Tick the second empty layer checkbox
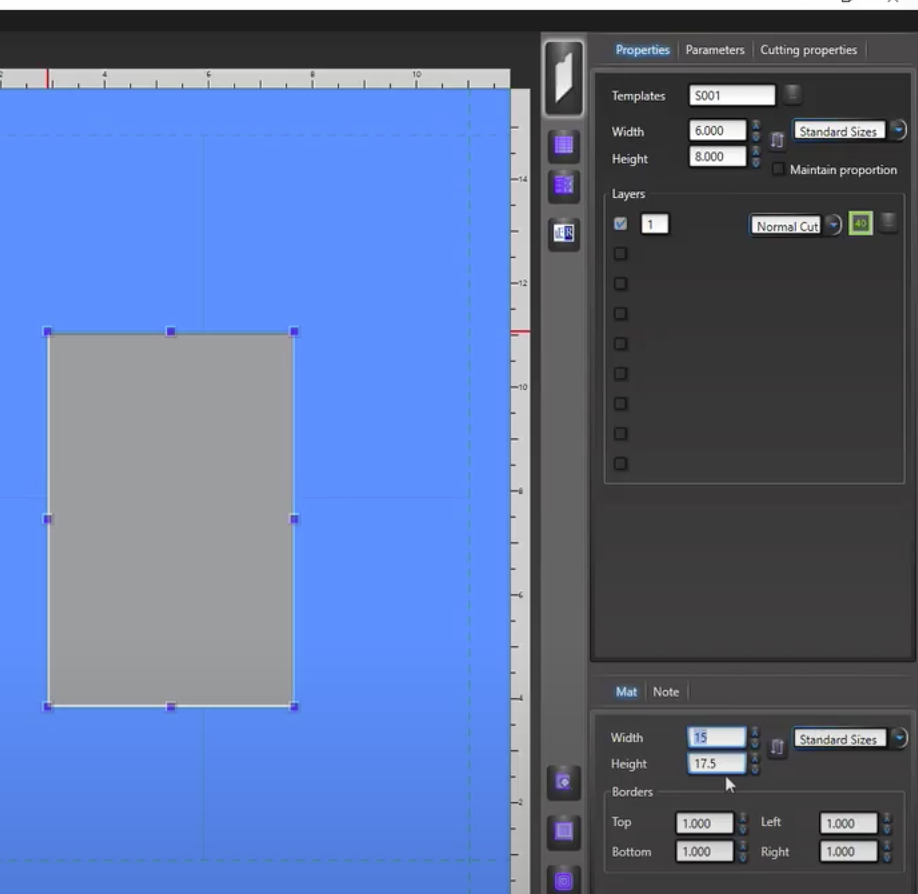 [620, 284]
